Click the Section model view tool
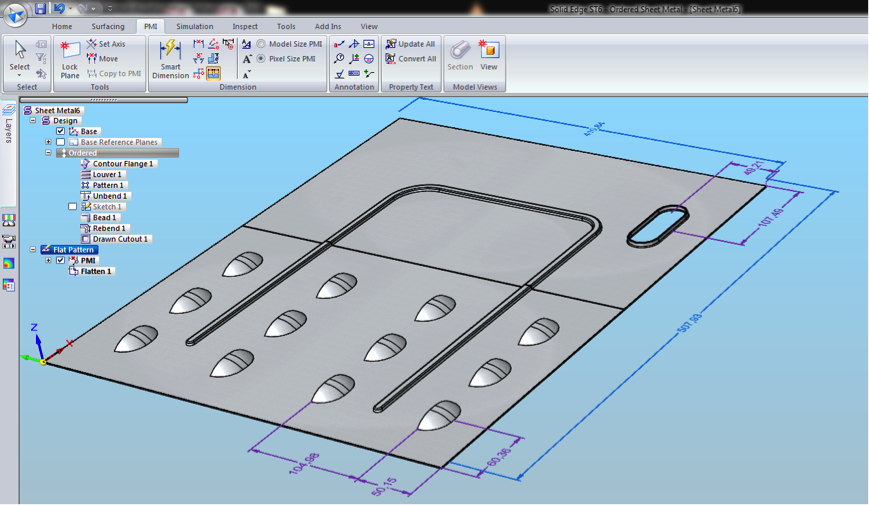 click(x=460, y=55)
